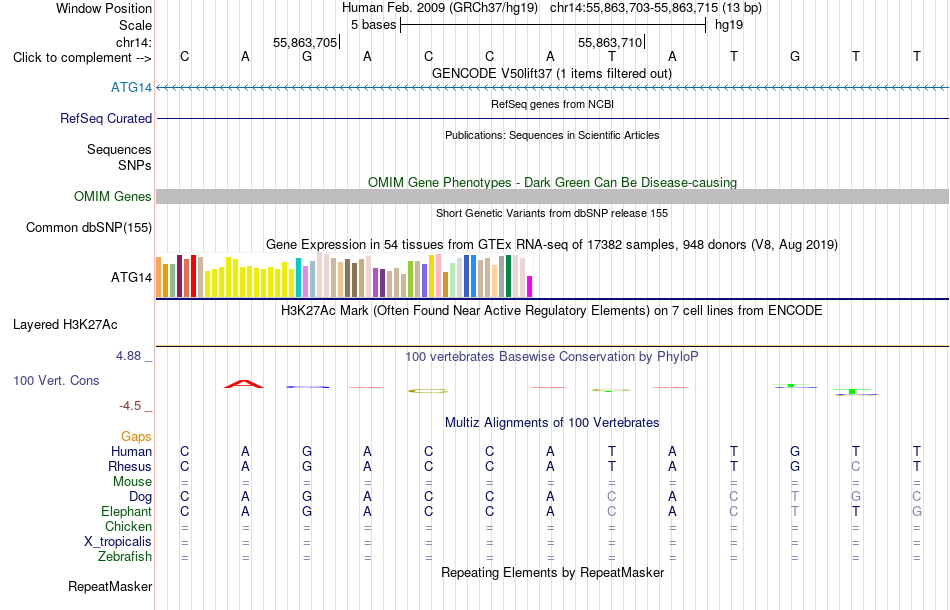Click the red A peak in PhyloP conservation
The width and height of the screenshot is (950, 610).
(x=244, y=384)
